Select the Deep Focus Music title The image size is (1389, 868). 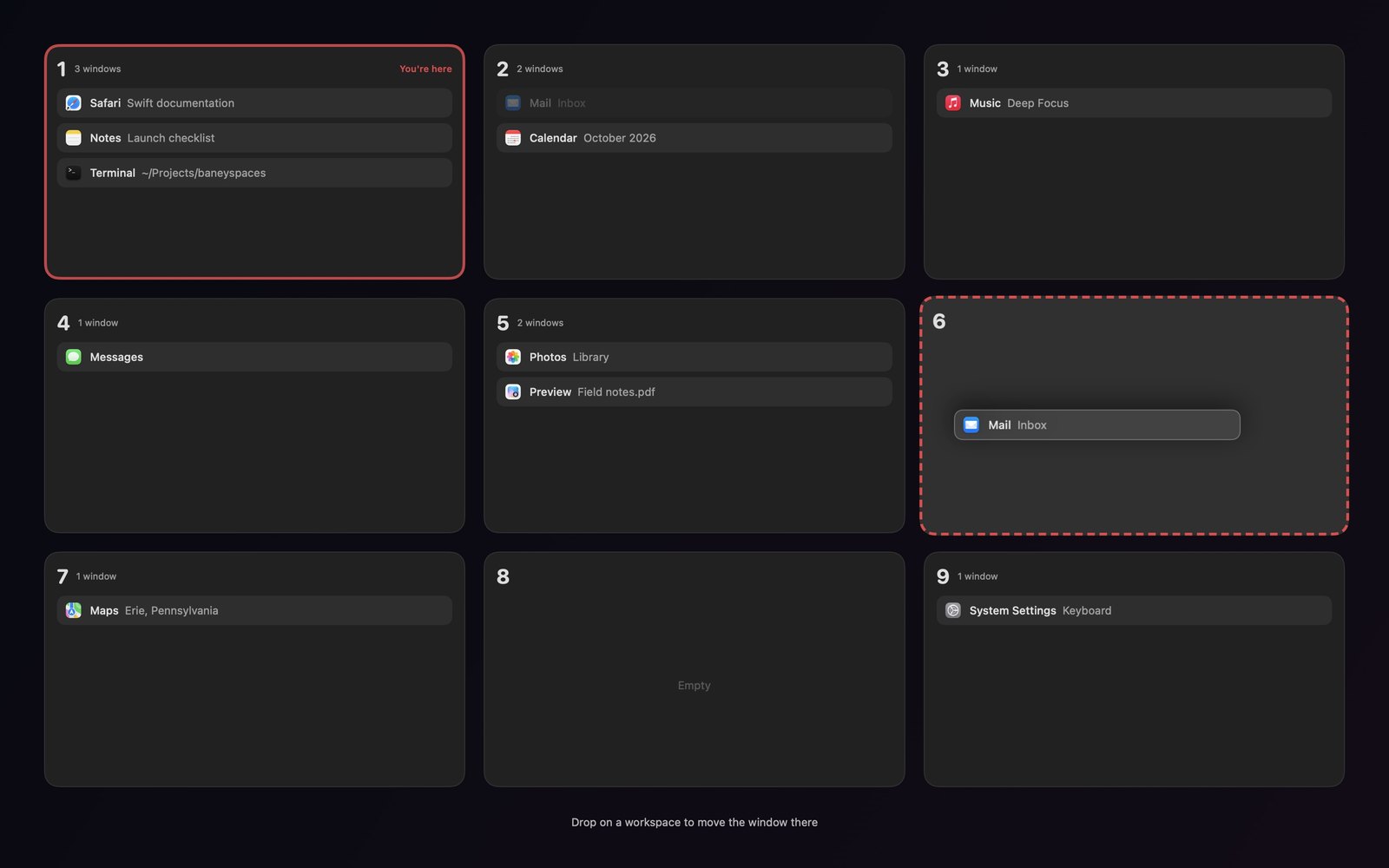tap(1037, 103)
